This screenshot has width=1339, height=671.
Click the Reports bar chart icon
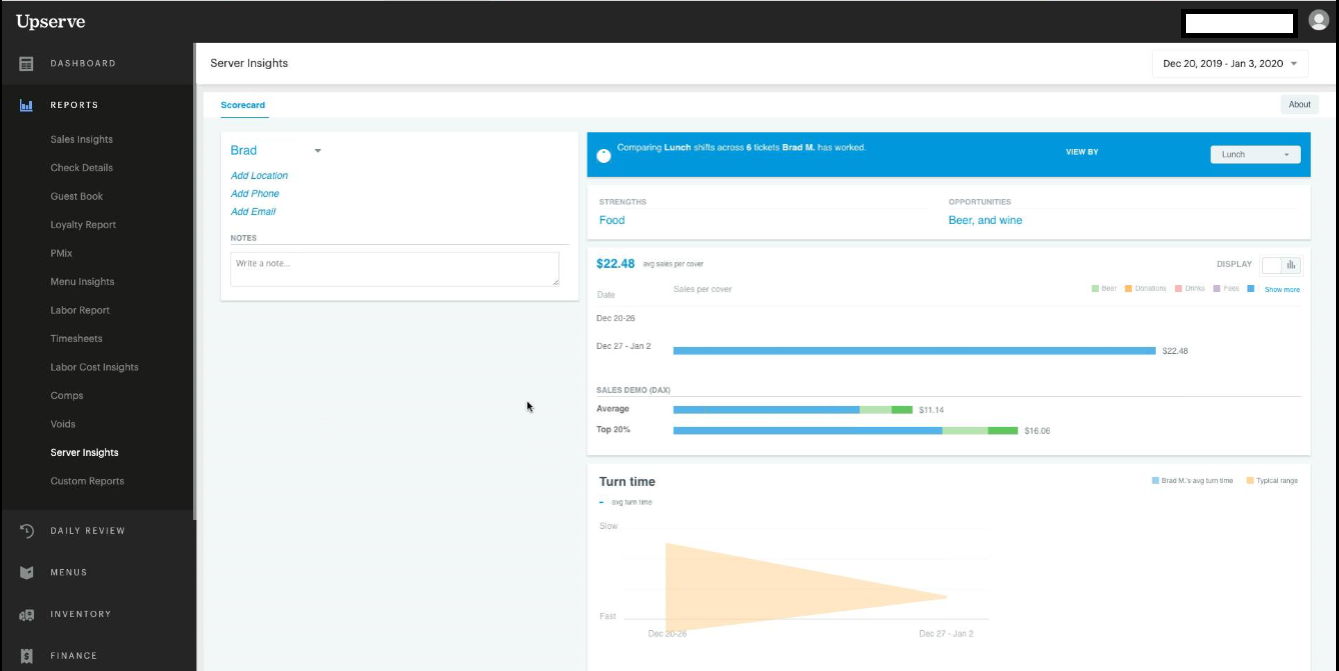click(x=27, y=105)
